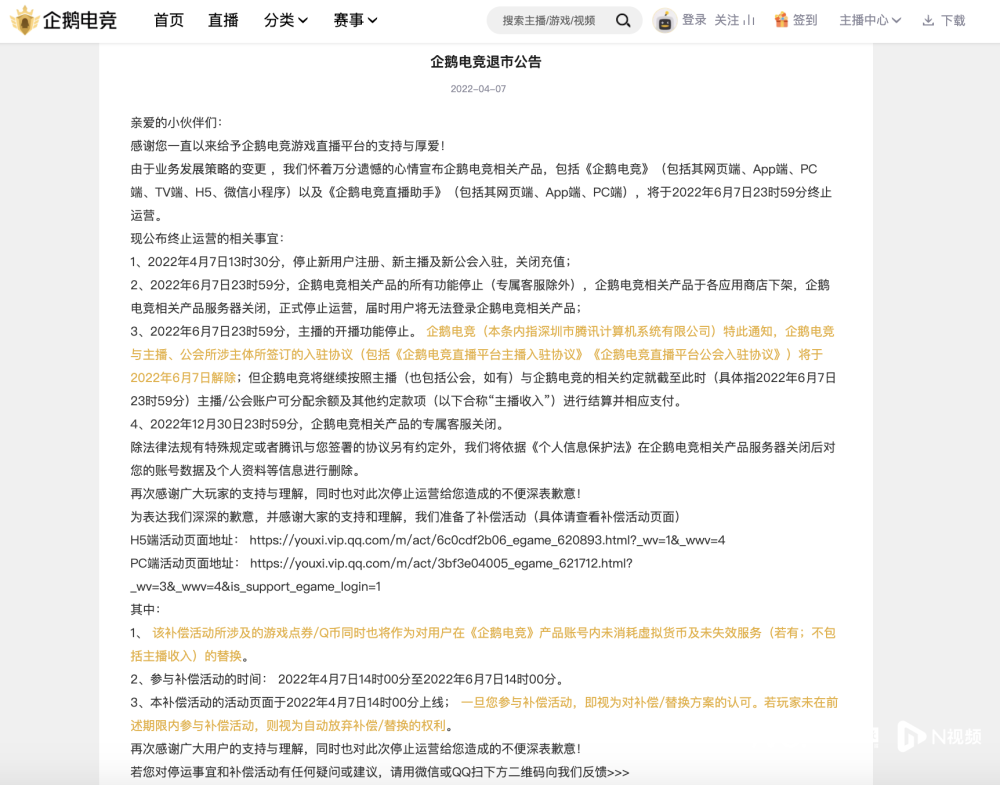Open the 主播中心 dropdown menu

tap(870, 20)
